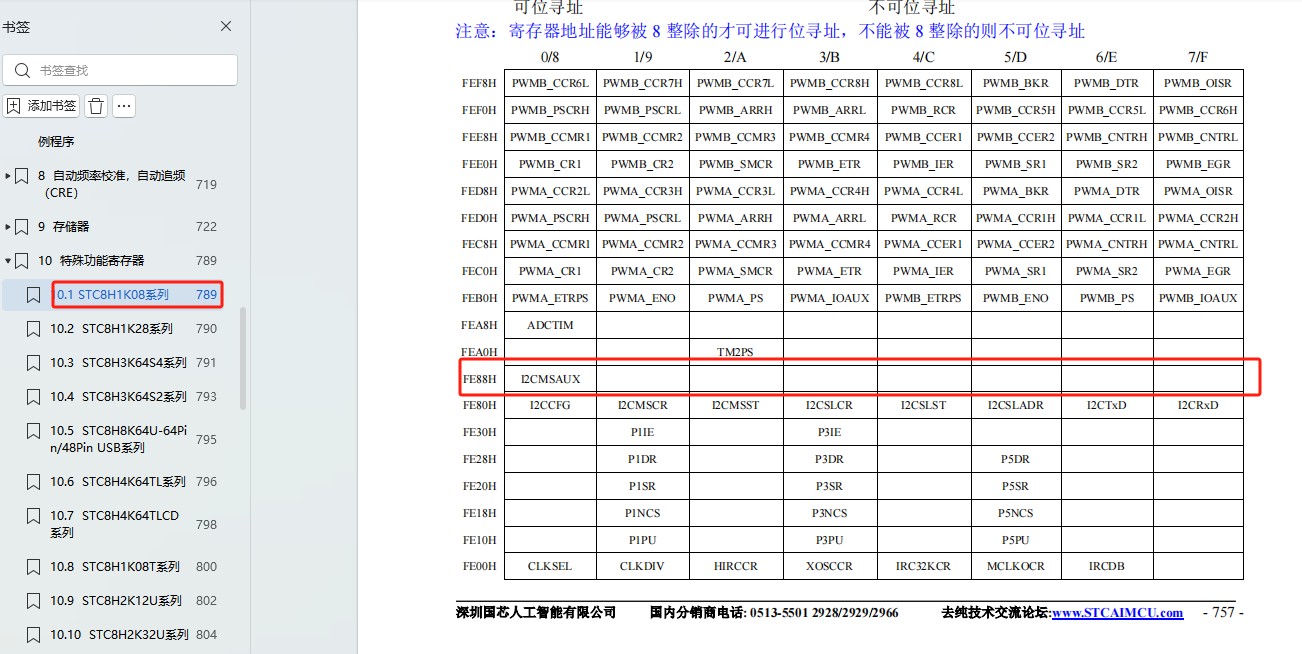Click the CLKDIV register cell

pyautogui.click(x=643, y=566)
